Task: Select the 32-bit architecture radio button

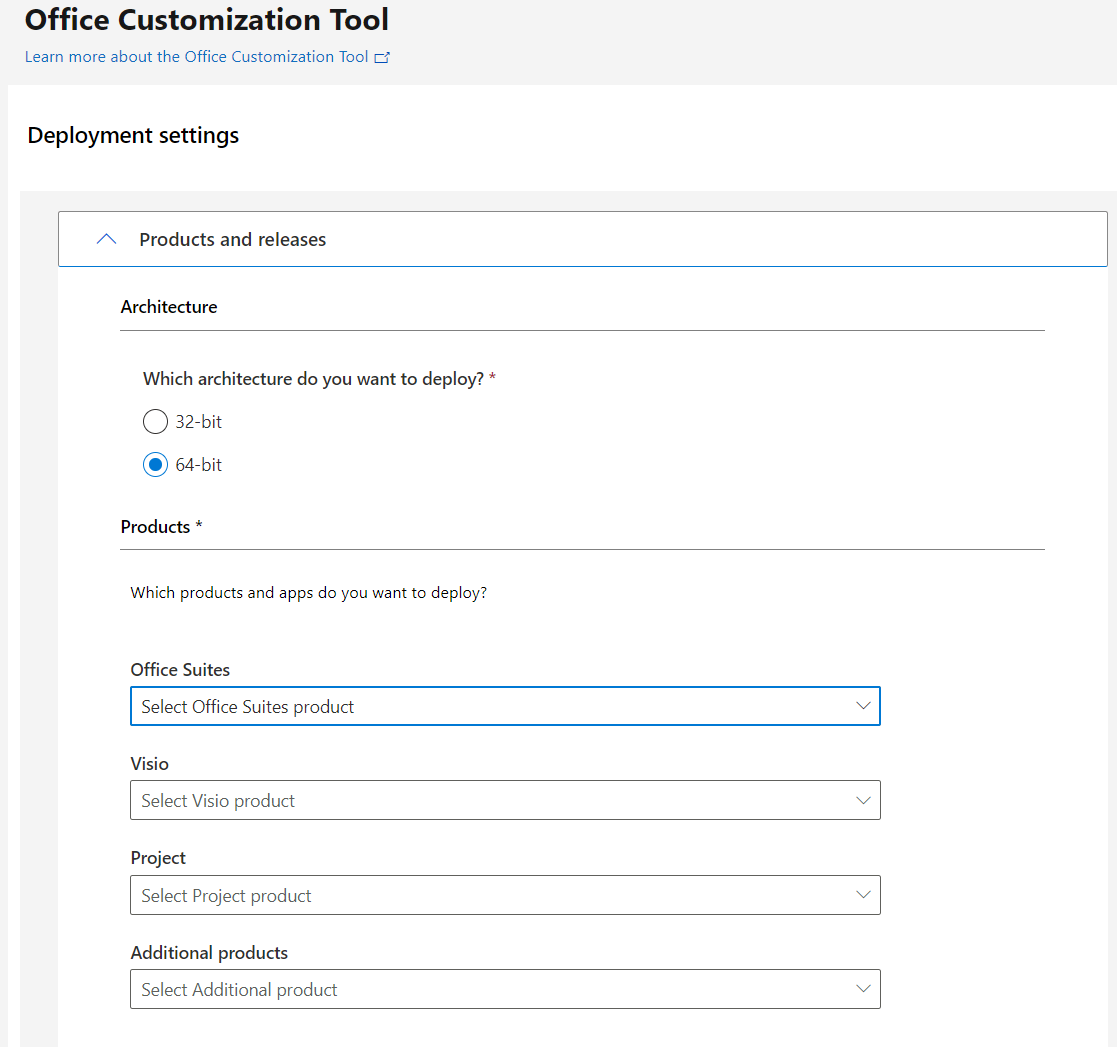Action: 155,421
